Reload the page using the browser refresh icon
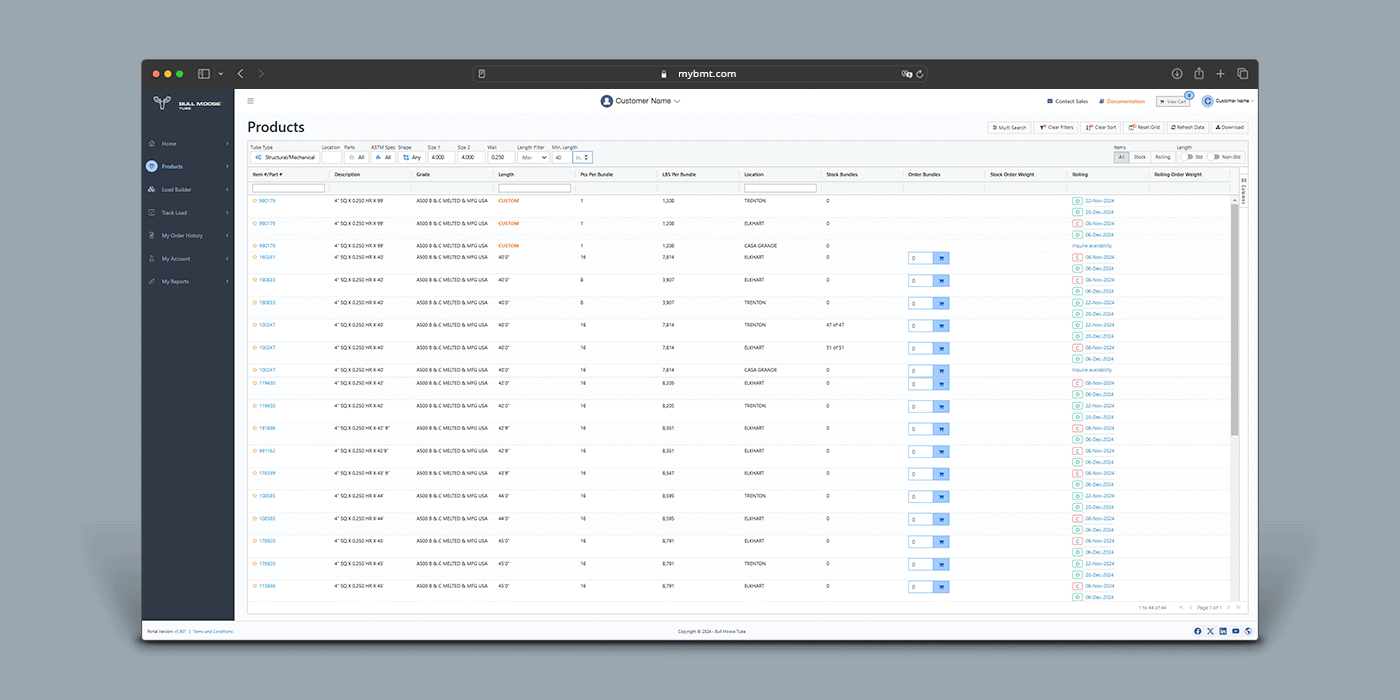1400x700 pixels. (x=919, y=74)
